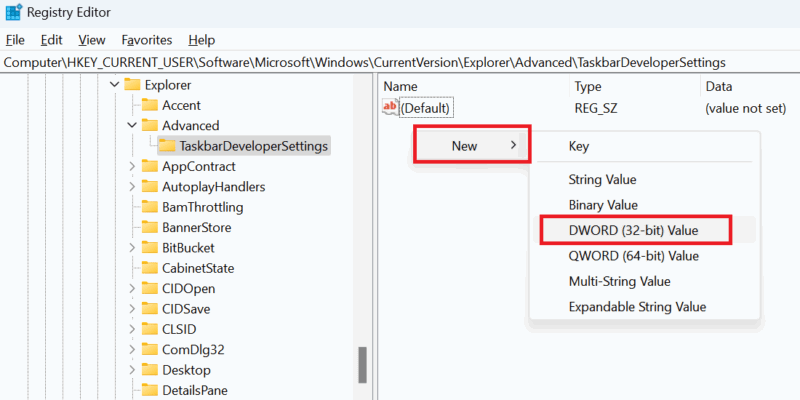The height and width of the screenshot is (400, 800).
Task: Click the TaskbarDeveloperSettings folder icon
Action: pos(167,146)
